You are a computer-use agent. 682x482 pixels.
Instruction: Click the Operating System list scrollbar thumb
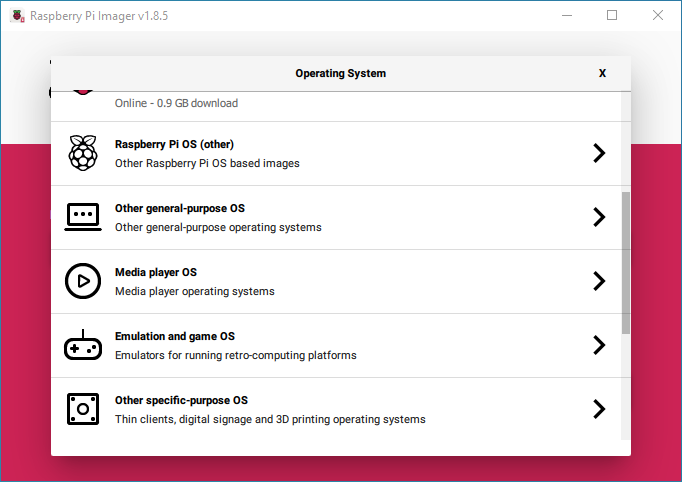click(625, 263)
